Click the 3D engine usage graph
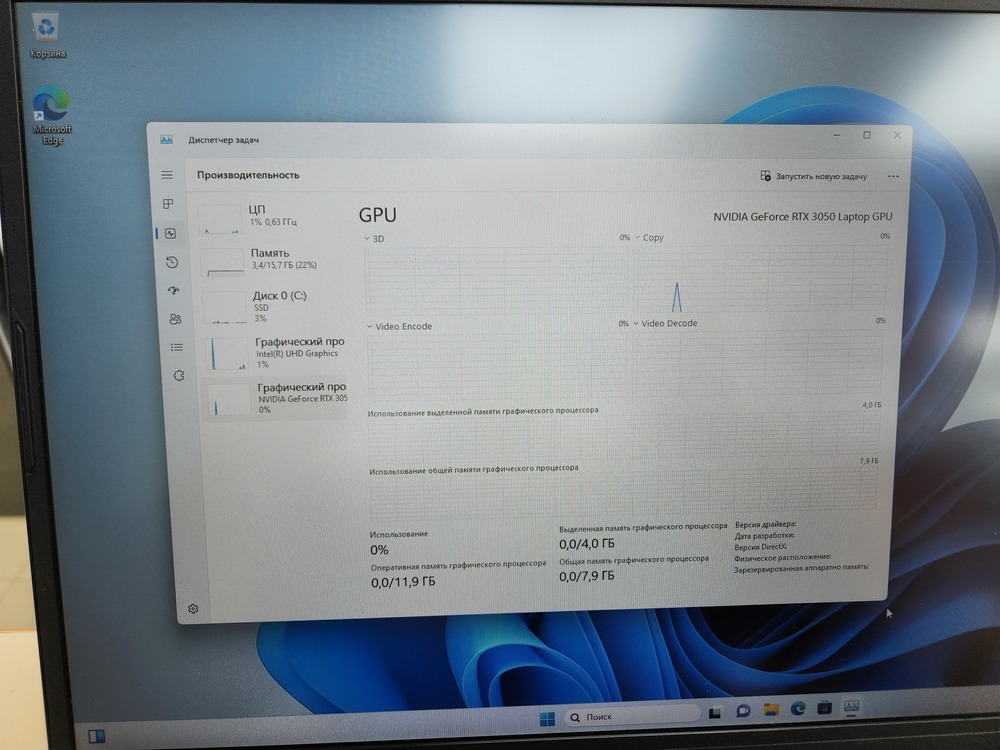 (496, 282)
